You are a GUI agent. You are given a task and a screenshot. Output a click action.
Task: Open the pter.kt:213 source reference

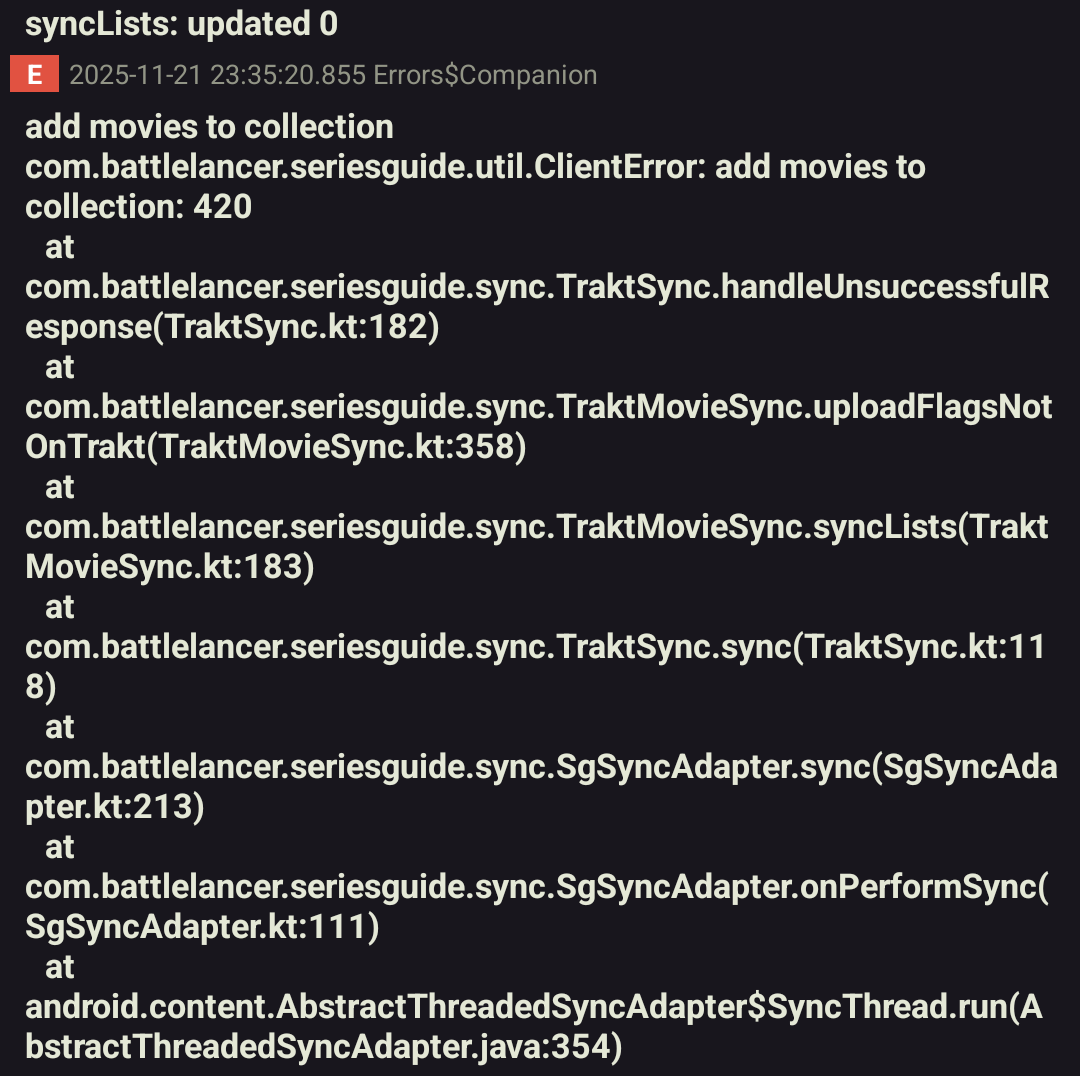click(x=115, y=807)
